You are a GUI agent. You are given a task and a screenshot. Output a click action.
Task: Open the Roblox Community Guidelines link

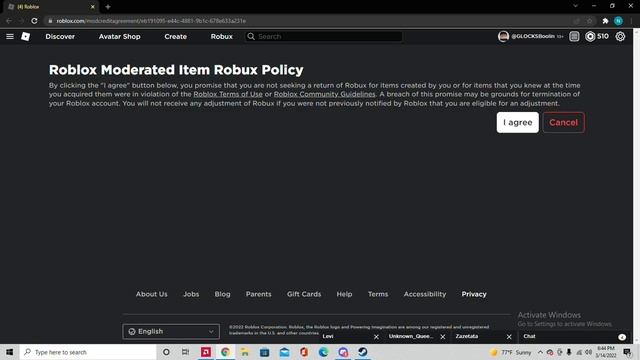pos(324,94)
